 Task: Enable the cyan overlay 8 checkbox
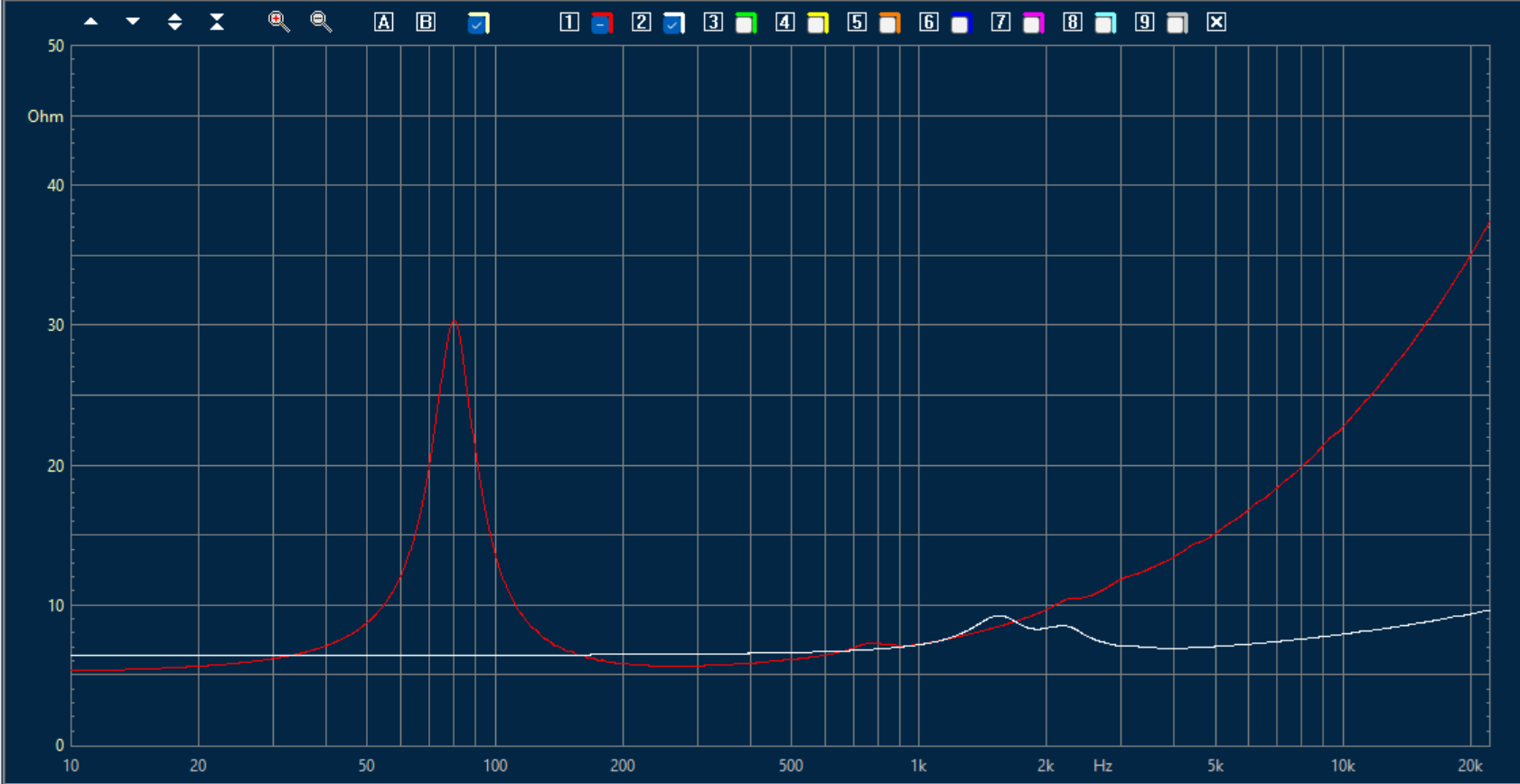tap(1104, 23)
